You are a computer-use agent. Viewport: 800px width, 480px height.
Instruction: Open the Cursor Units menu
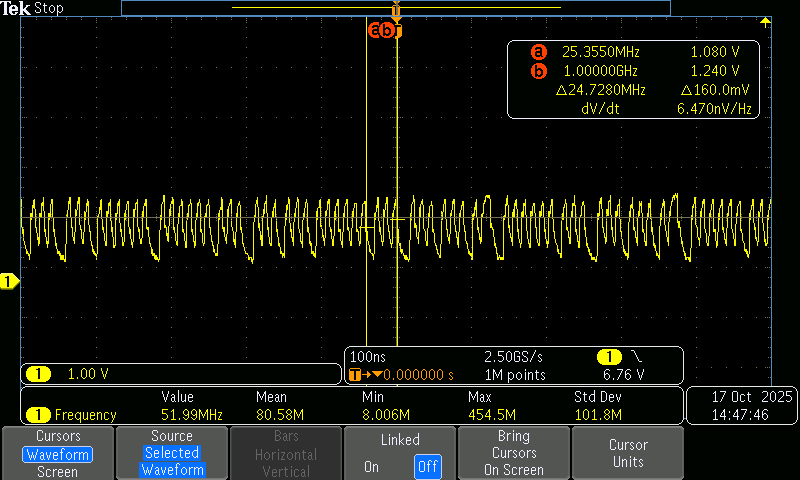pyautogui.click(x=627, y=453)
